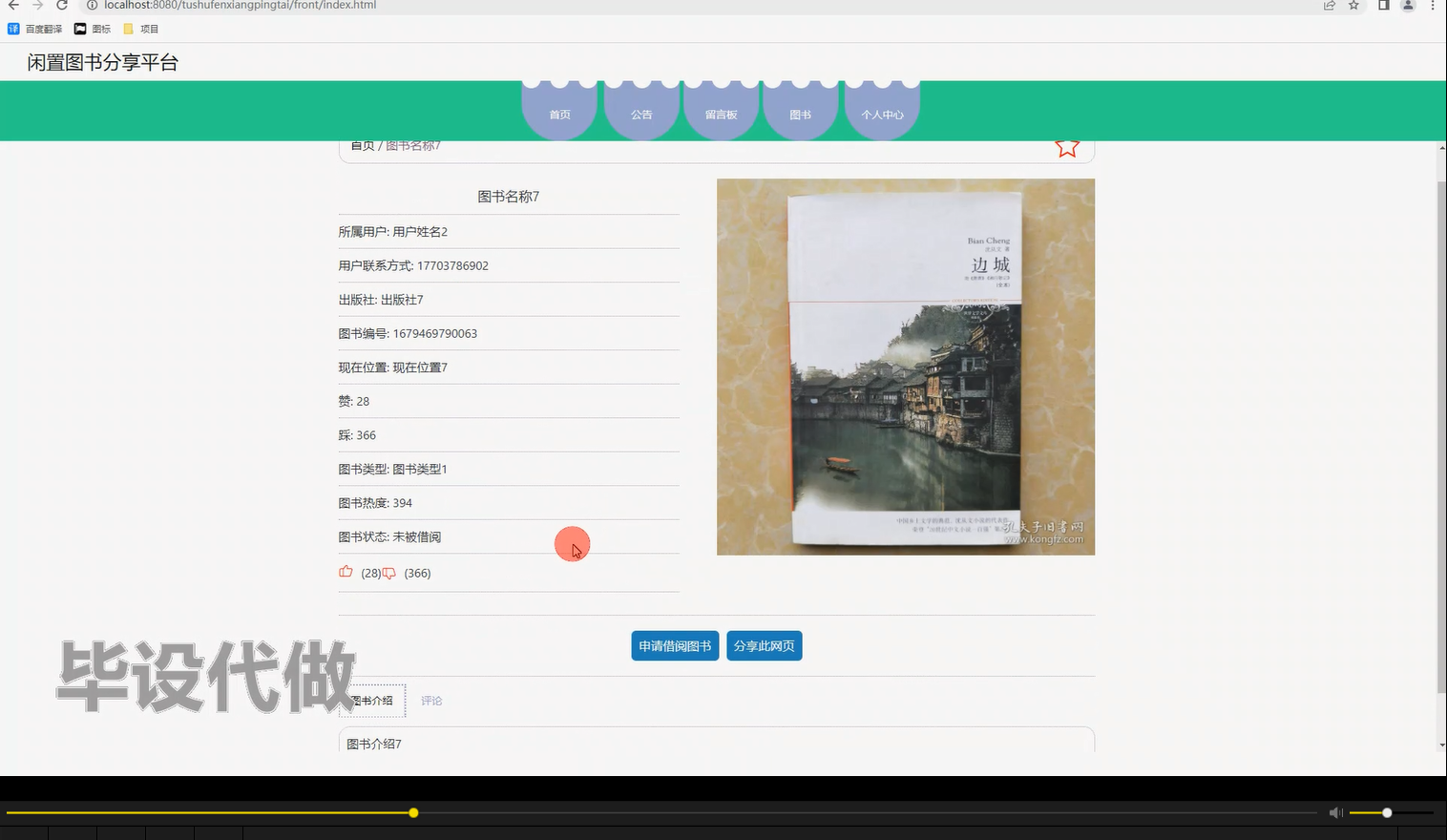Click the yellow video progress slider

412,812
